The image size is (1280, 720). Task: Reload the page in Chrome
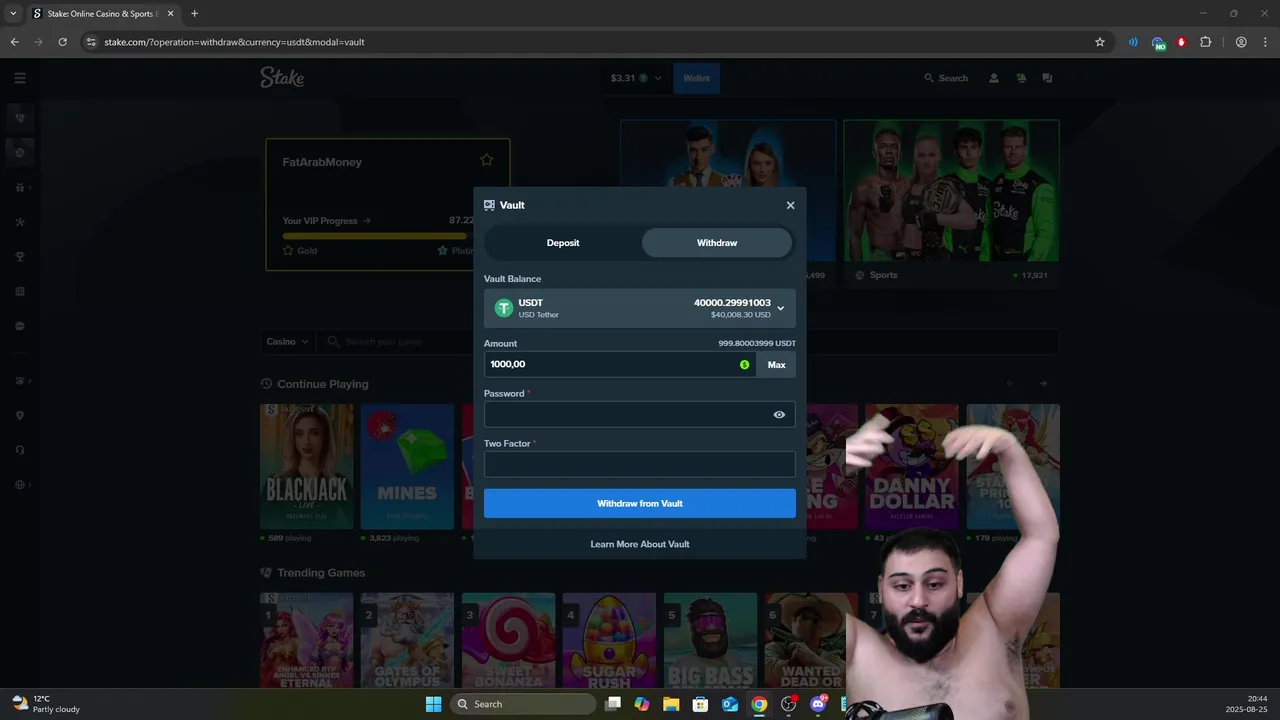pyautogui.click(x=62, y=42)
